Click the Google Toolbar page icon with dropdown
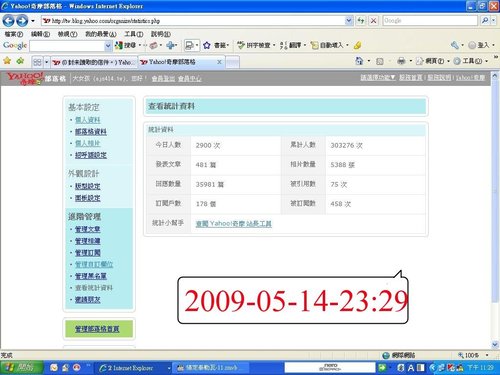Screen dimensions: 500x375 (191, 45)
